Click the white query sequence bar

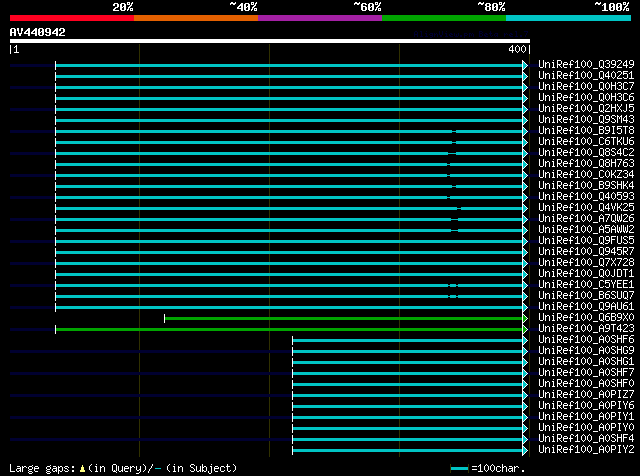tap(270, 41)
